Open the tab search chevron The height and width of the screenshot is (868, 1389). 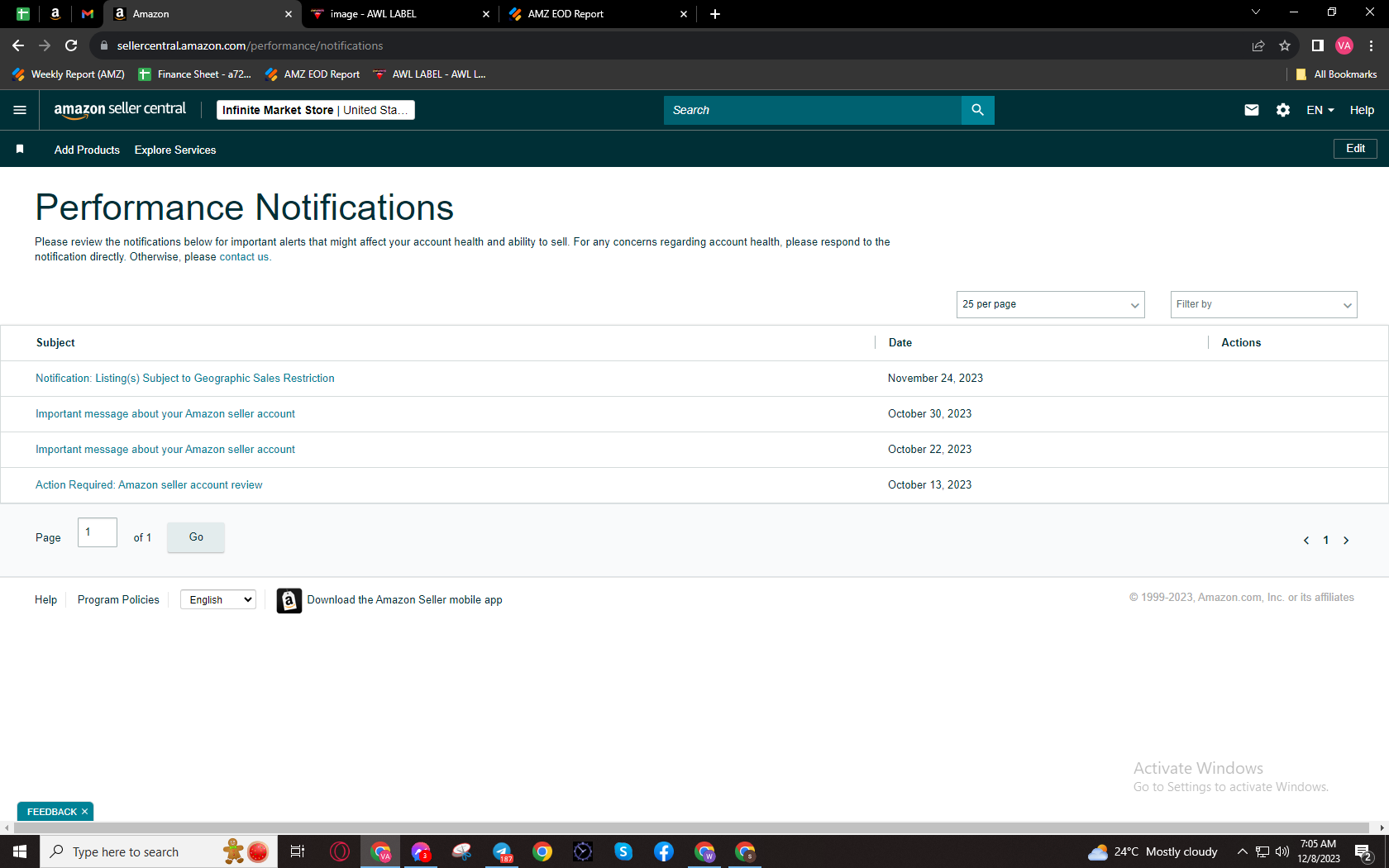point(1256,12)
